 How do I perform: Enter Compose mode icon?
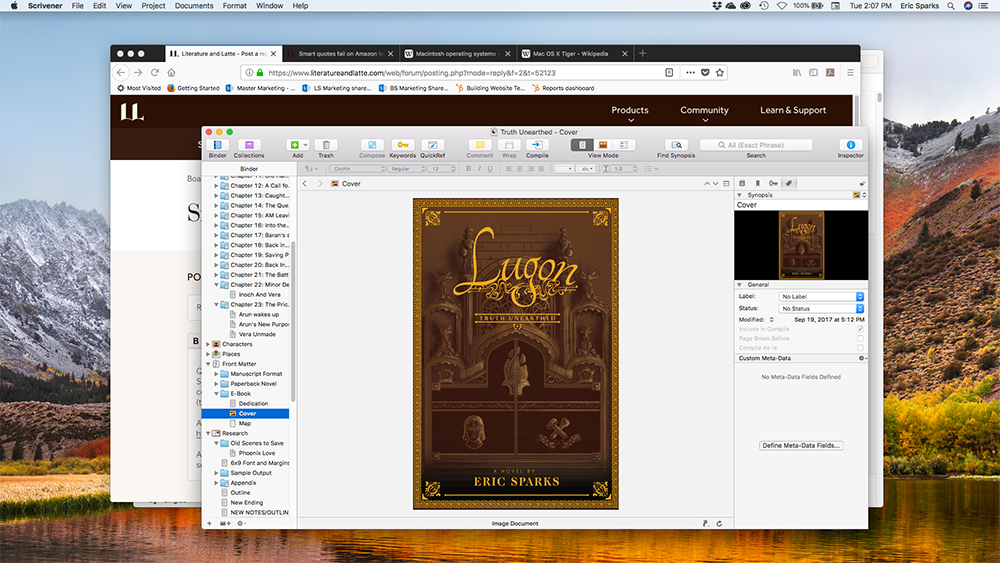click(372, 145)
